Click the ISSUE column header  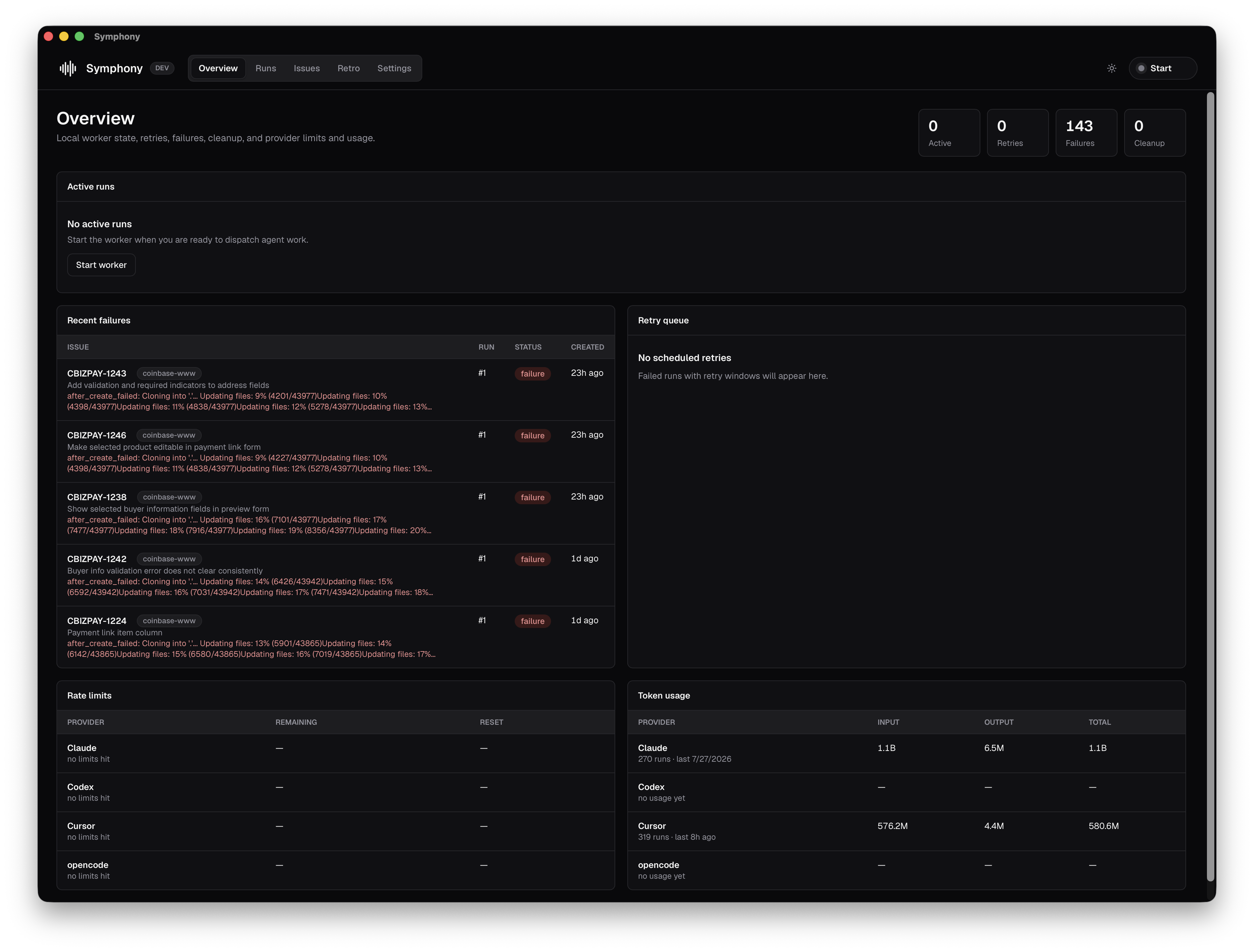(78, 347)
